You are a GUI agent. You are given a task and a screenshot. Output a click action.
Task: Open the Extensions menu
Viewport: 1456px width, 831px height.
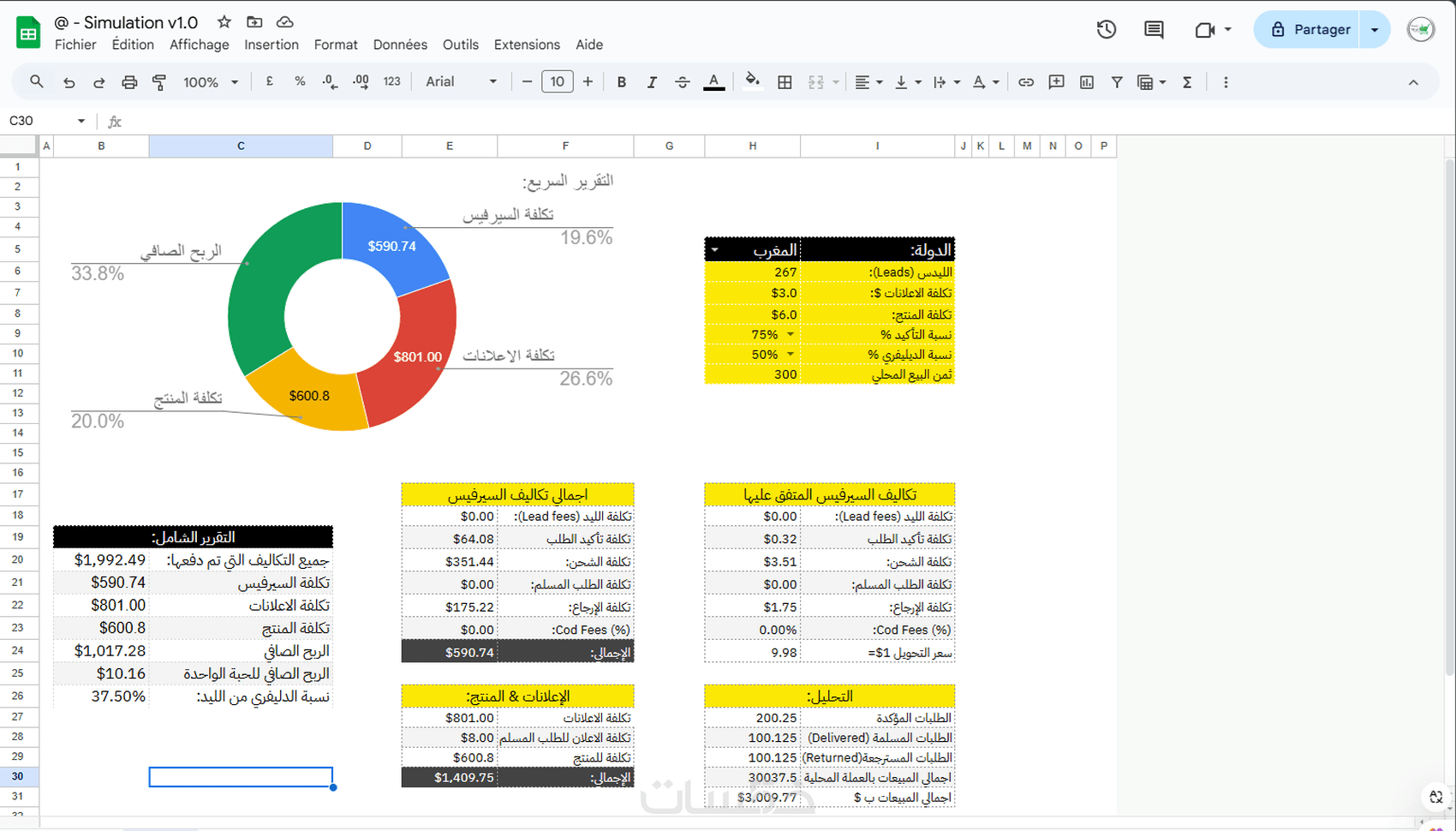pyautogui.click(x=527, y=45)
